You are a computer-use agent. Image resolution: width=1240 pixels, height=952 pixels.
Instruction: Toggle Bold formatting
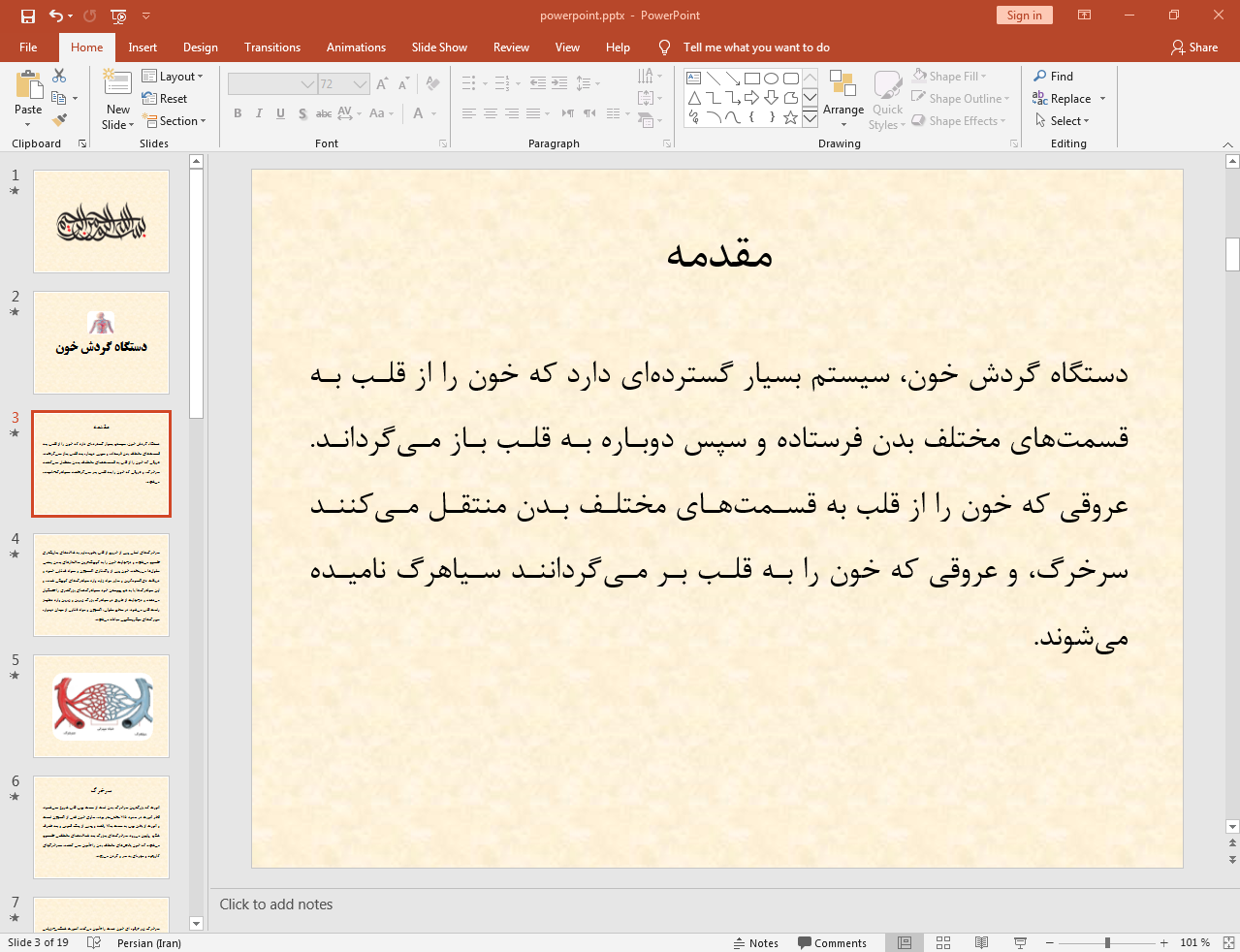coord(238,113)
